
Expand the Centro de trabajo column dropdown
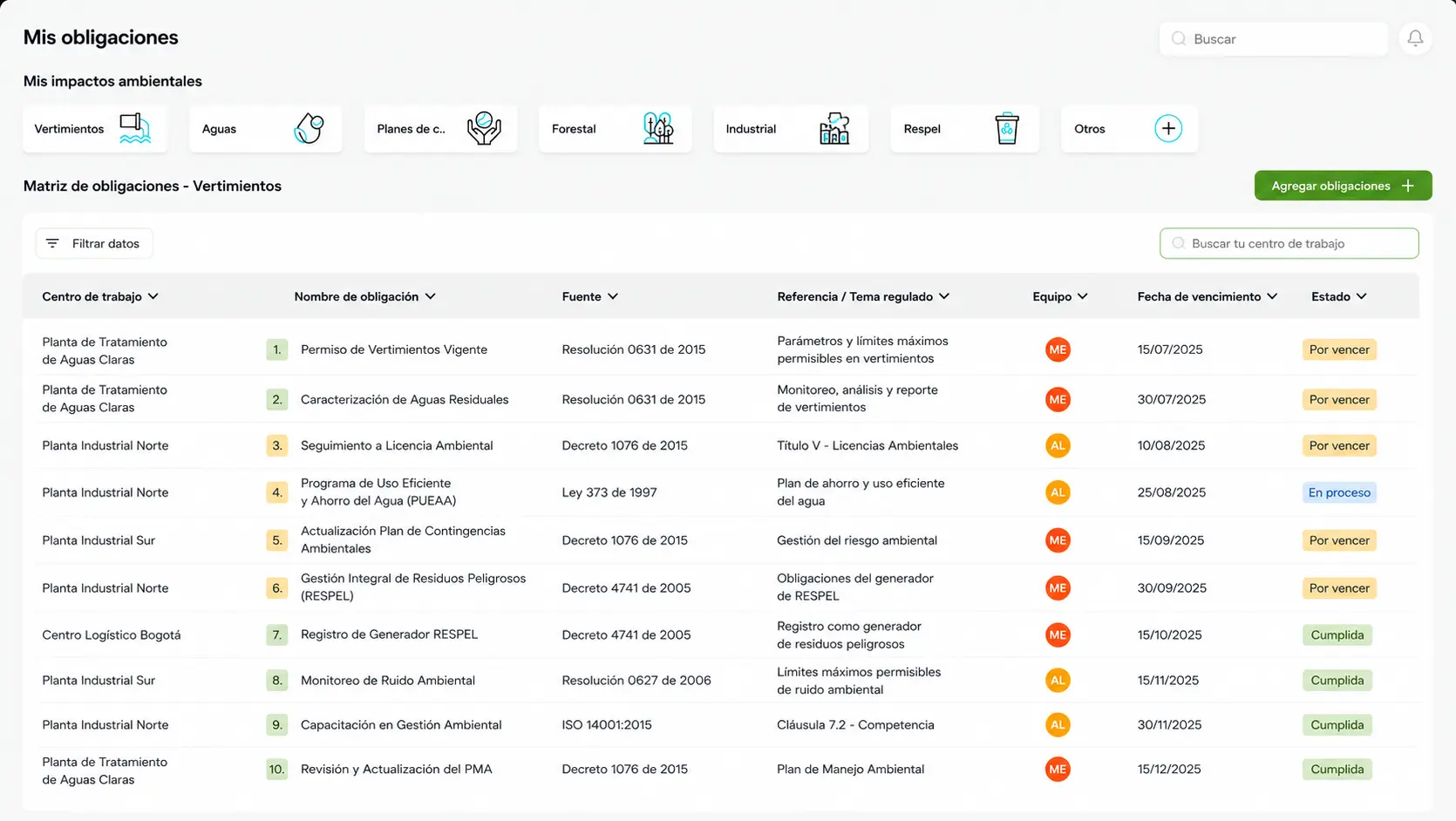[153, 296]
